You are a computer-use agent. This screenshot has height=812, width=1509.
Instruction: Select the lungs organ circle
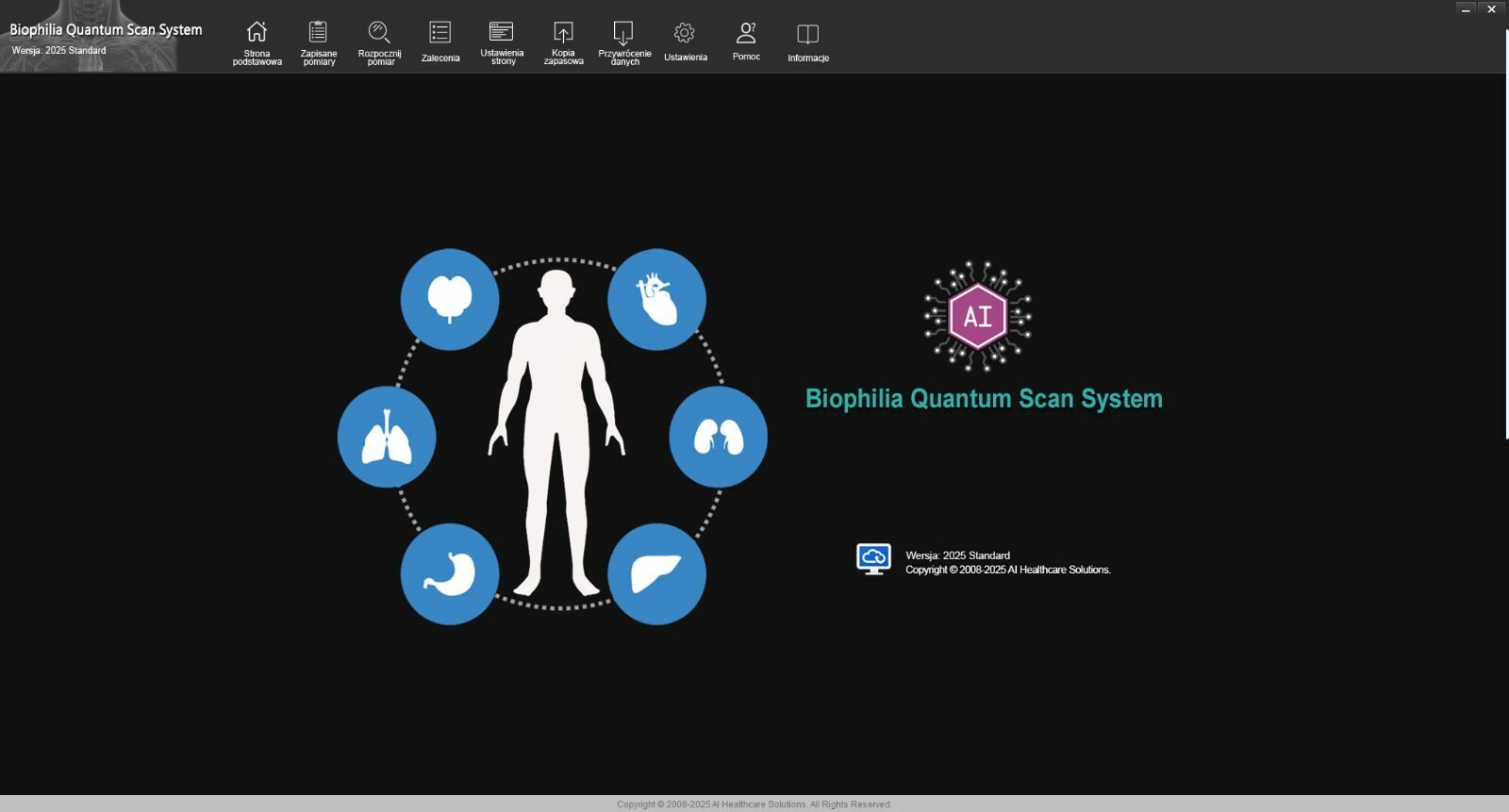[x=387, y=437]
